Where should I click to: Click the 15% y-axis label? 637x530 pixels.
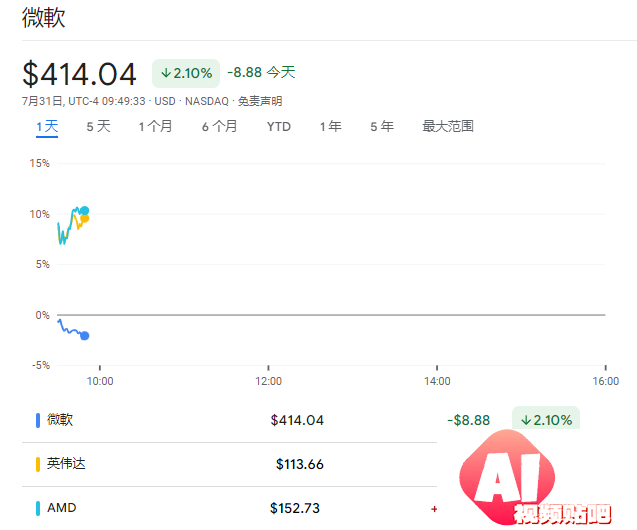pos(39,163)
